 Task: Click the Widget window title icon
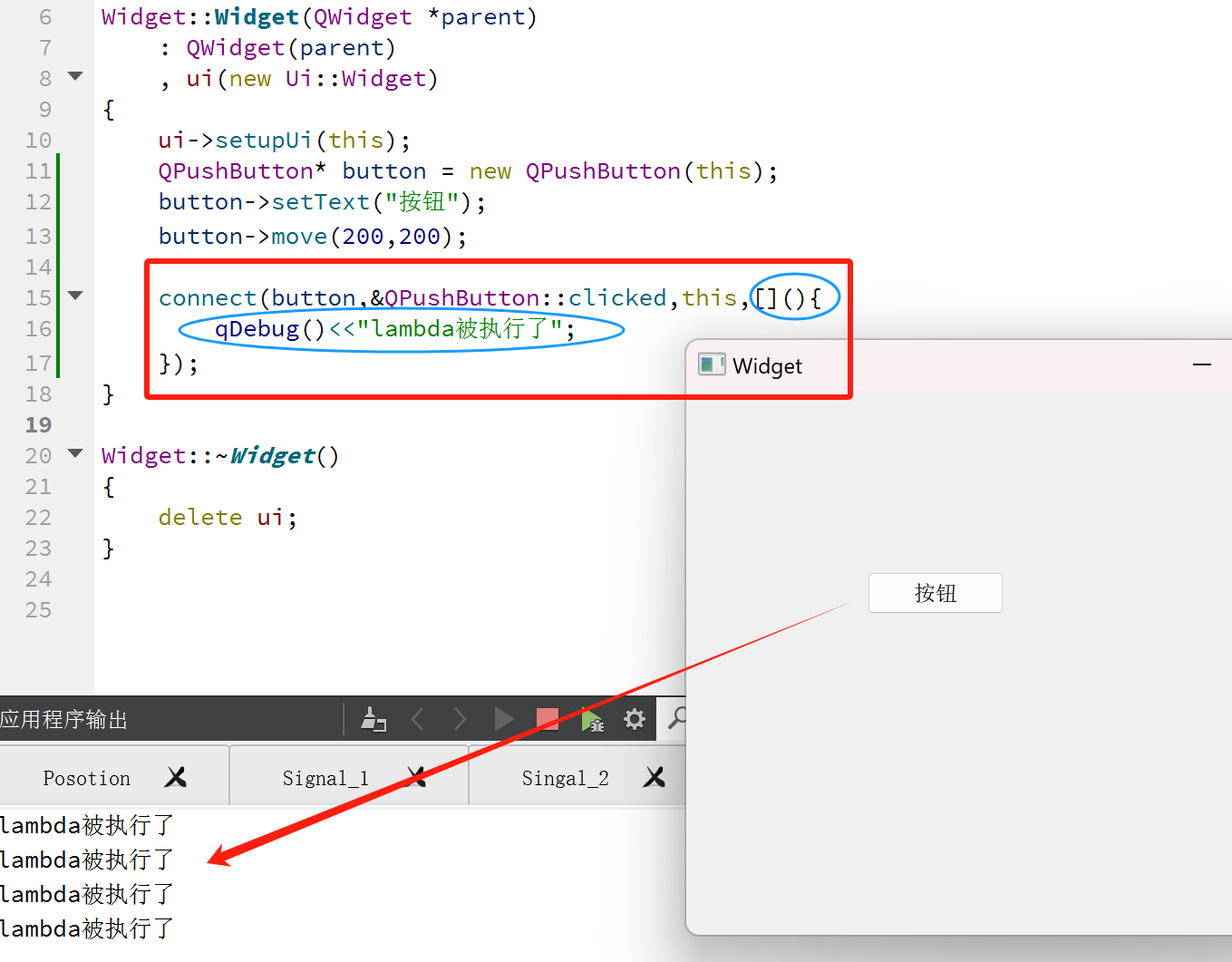712,365
